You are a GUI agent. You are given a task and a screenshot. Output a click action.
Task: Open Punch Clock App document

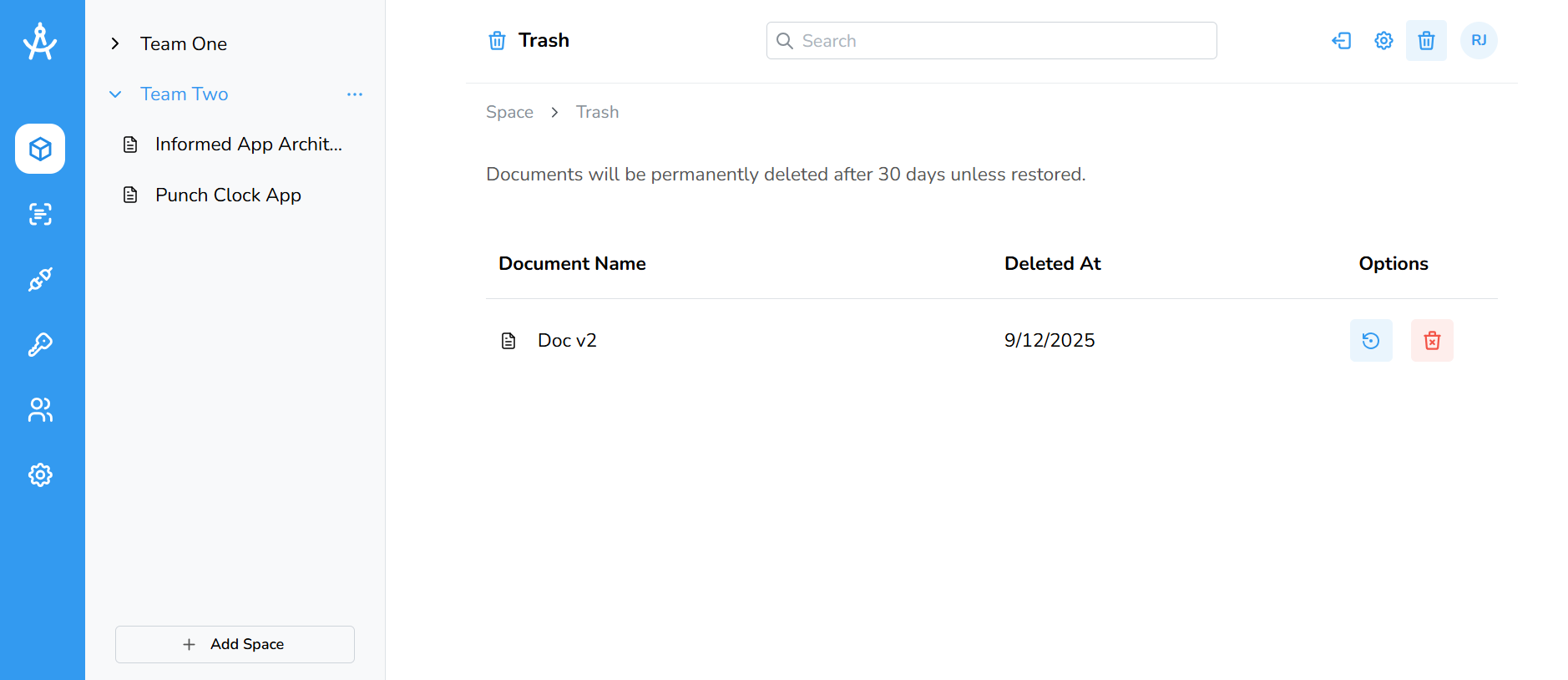228,195
